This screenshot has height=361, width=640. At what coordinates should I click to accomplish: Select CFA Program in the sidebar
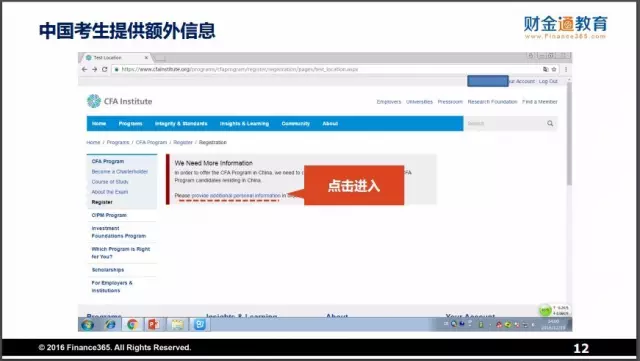click(x=107, y=161)
